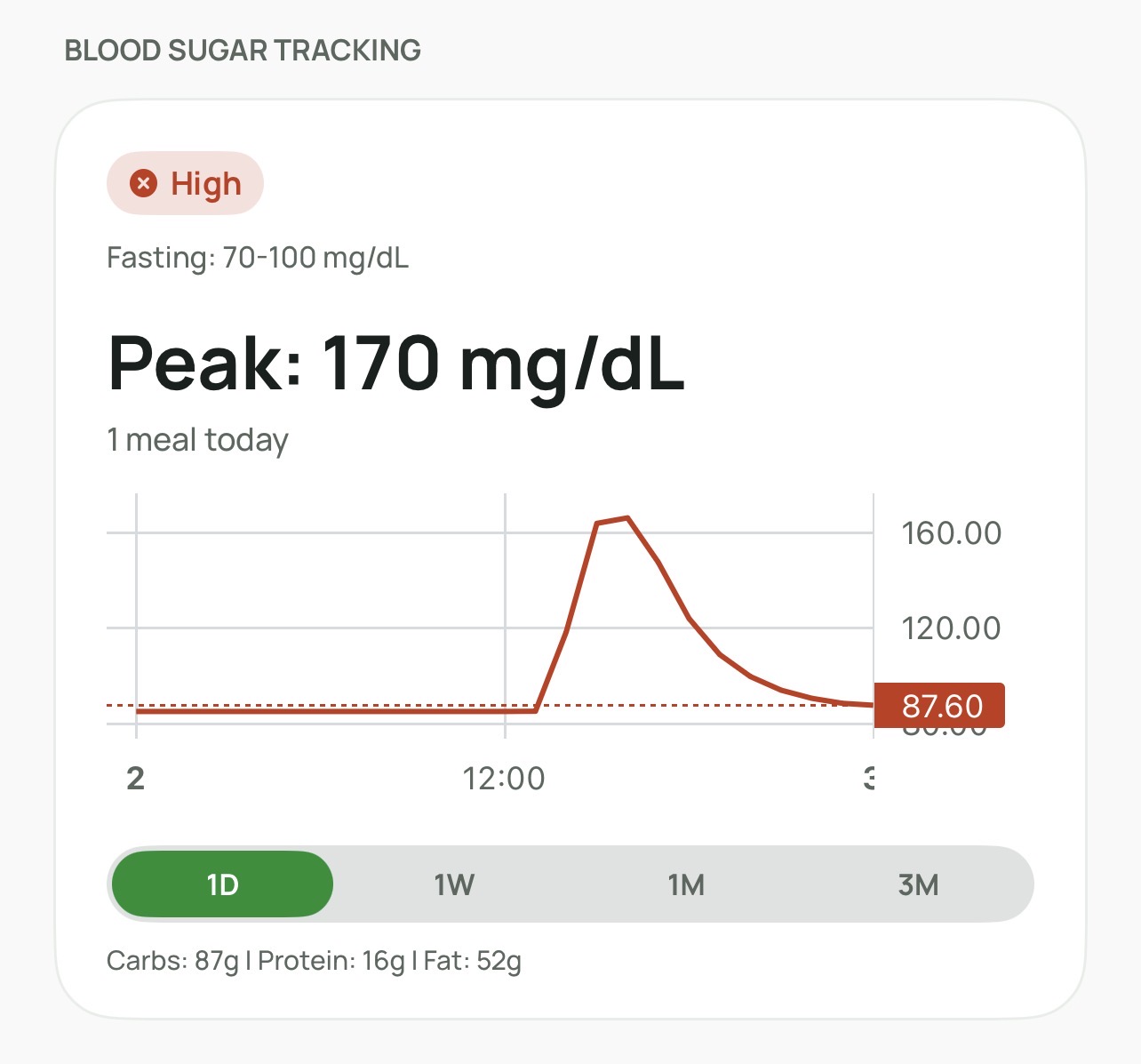Viewport: 1141px width, 1064px height.
Task: Activate the 3M time range
Action: 920,884
